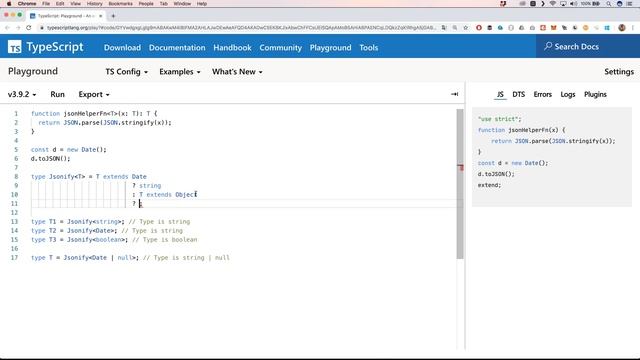Open the zoom magnifier icon in address bar
The height and width of the screenshot is (360, 640).
click(455, 28)
